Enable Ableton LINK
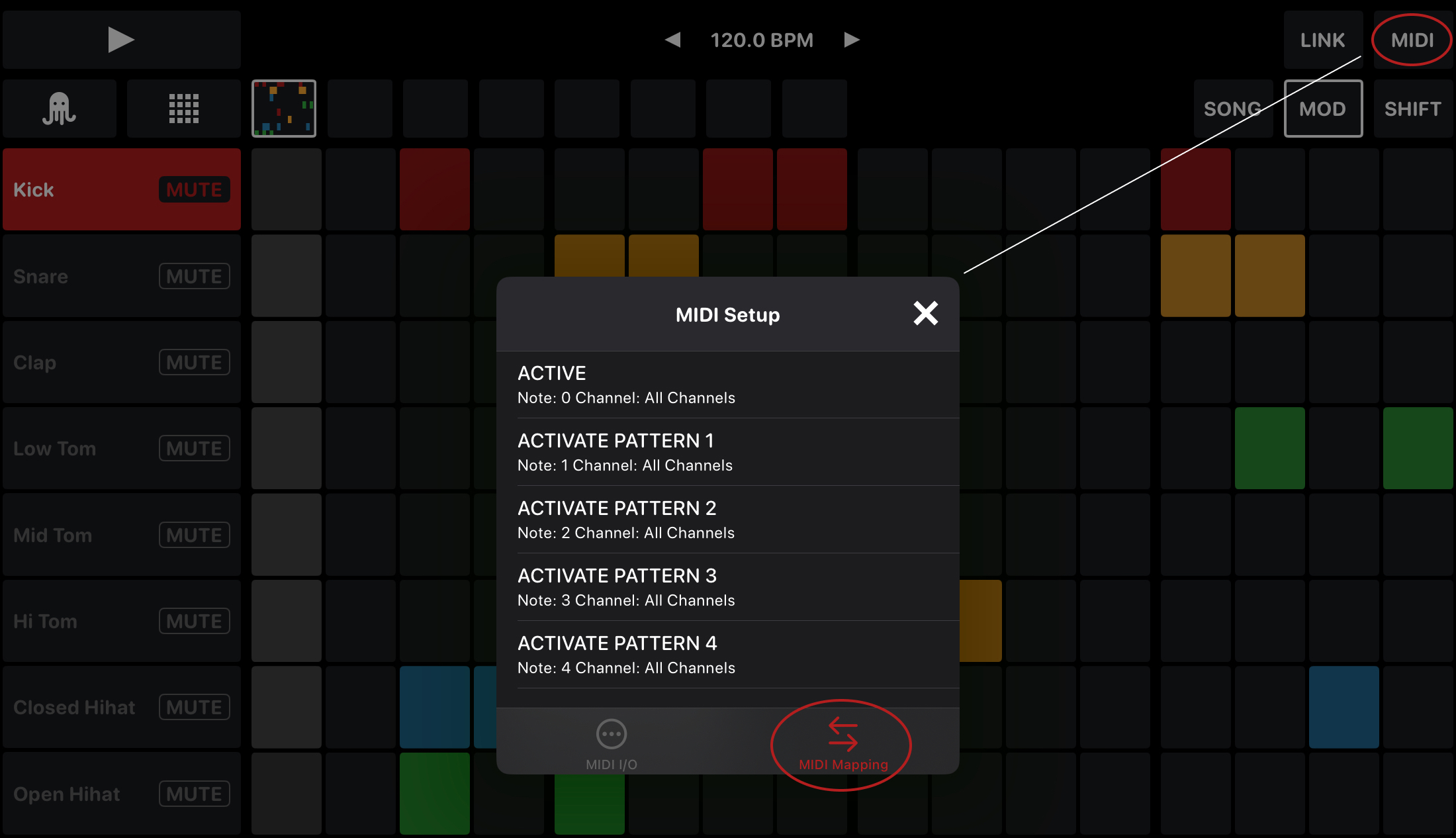The width and height of the screenshot is (1456, 838). 1323,40
